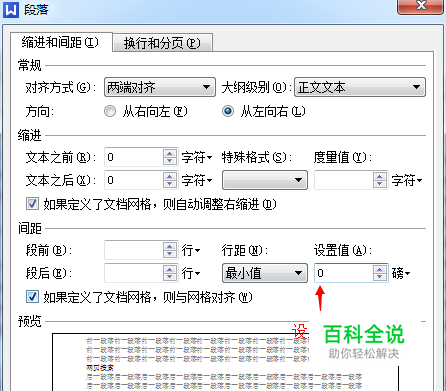Increase the 文本之后 indent value
Image resolution: width=446 pixels, height=391 pixels.
[x=170, y=176]
